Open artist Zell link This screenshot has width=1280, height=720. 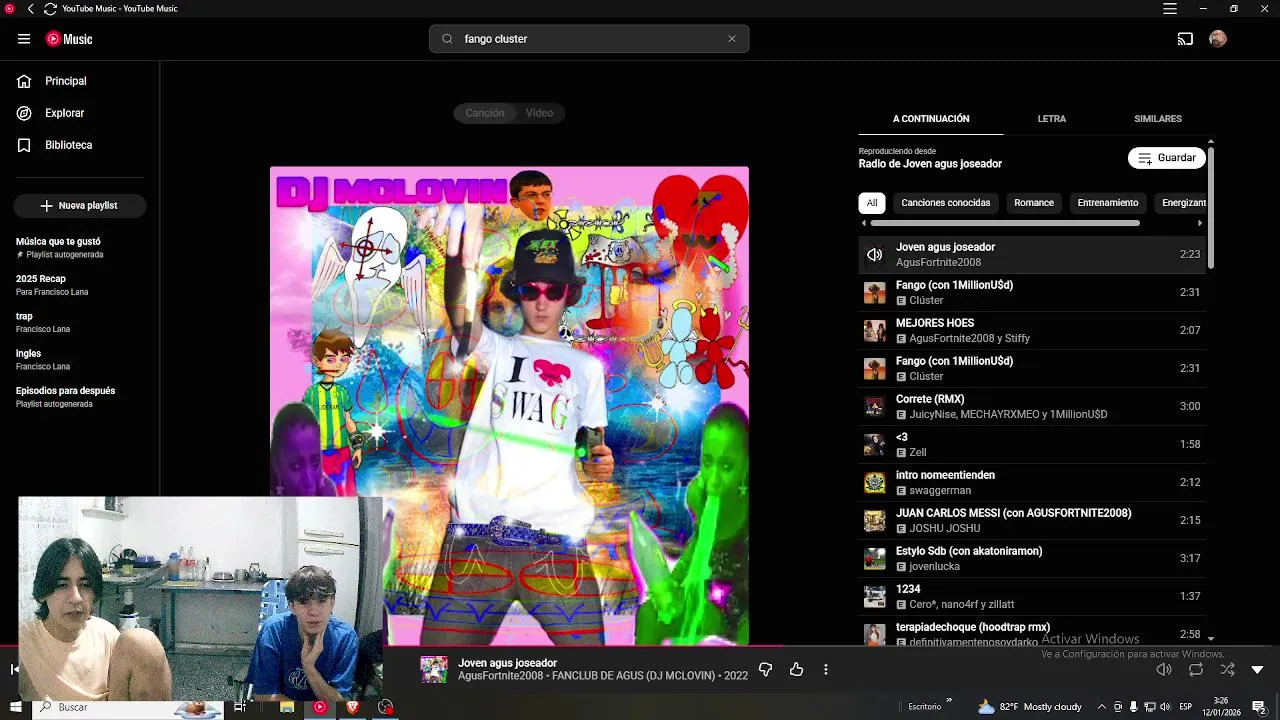click(x=918, y=453)
